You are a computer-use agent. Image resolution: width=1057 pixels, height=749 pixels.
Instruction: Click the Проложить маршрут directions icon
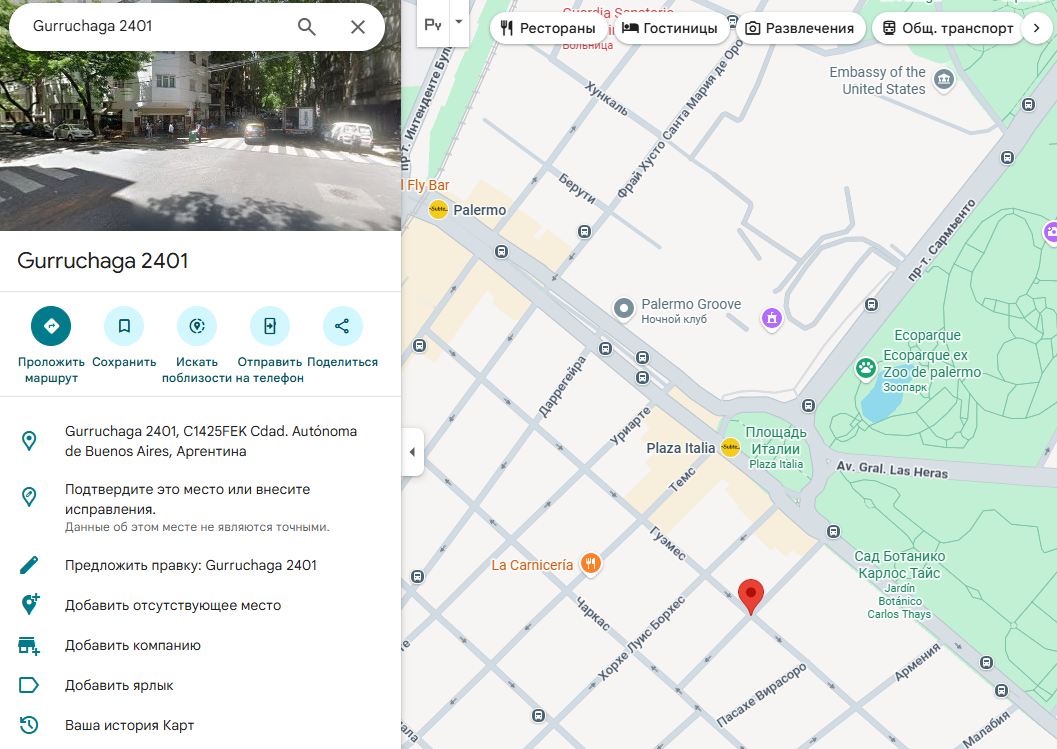coord(51,326)
